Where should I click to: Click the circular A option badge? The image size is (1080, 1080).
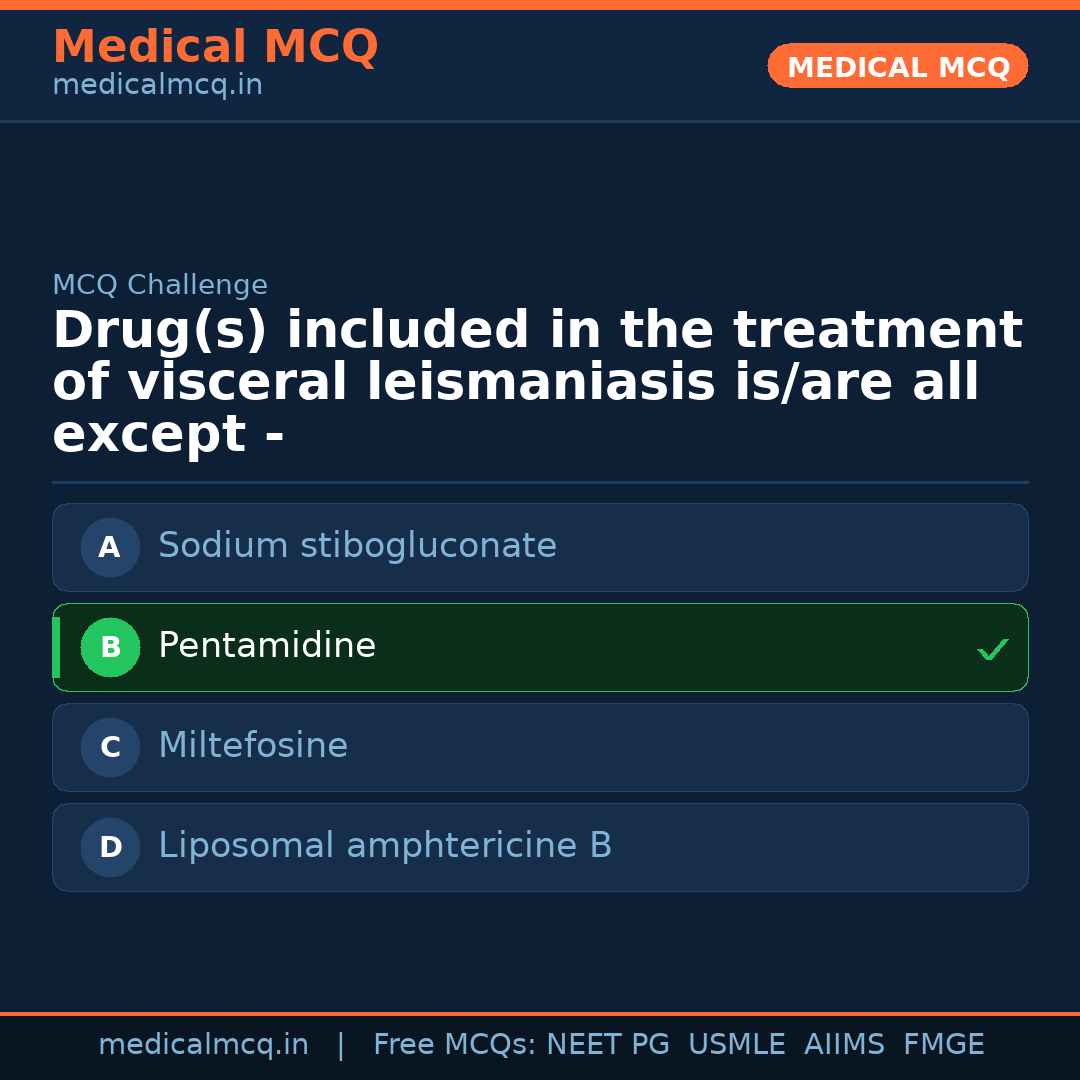click(110, 547)
